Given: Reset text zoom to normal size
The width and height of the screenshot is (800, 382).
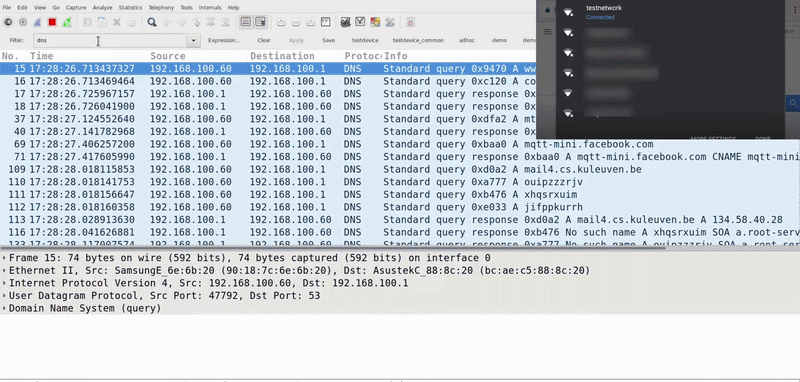Looking at the screenshot, I should pos(311,22).
